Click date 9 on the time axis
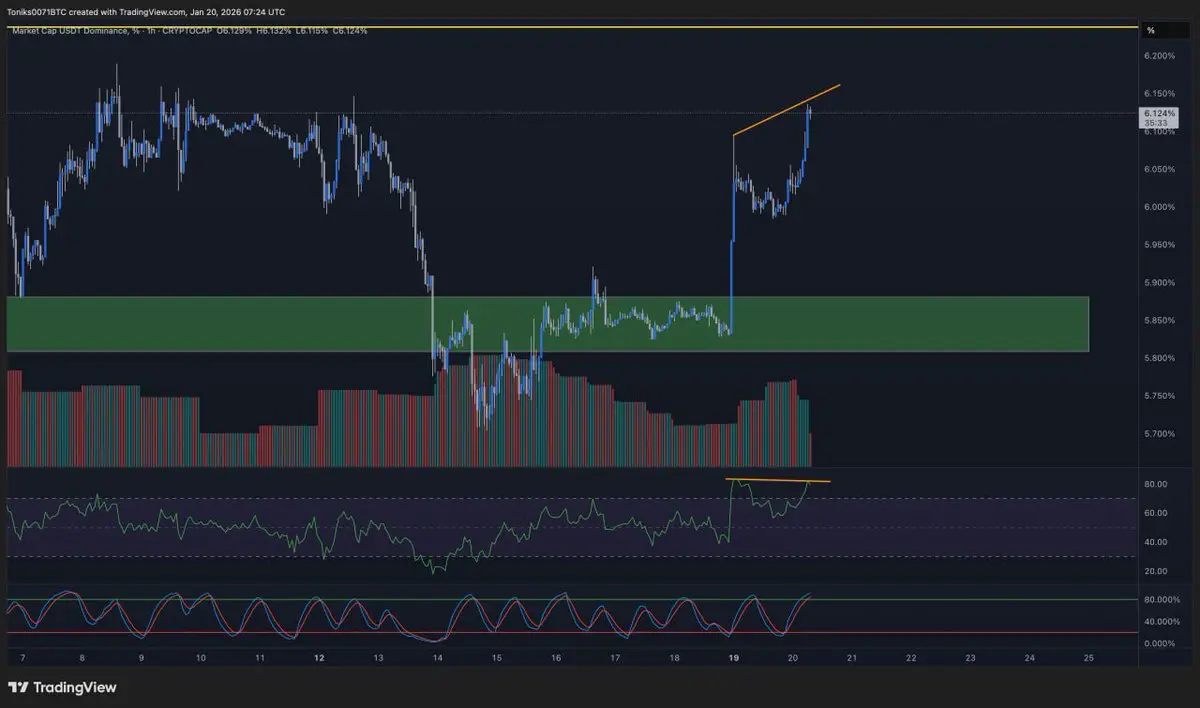This screenshot has width=1200, height=708. [141, 658]
